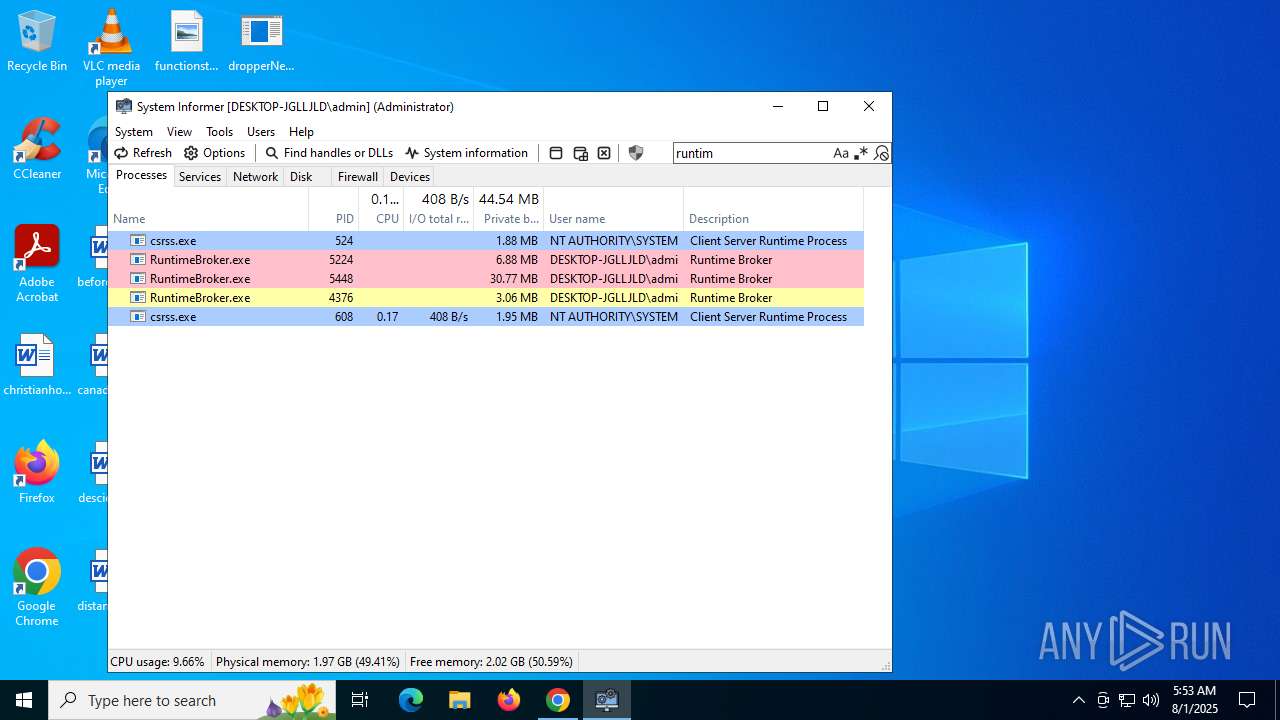Image resolution: width=1280 pixels, height=720 pixels.
Task: Switch to the Firewall tab
Action: pyautogui.click(x=357, y=177)
